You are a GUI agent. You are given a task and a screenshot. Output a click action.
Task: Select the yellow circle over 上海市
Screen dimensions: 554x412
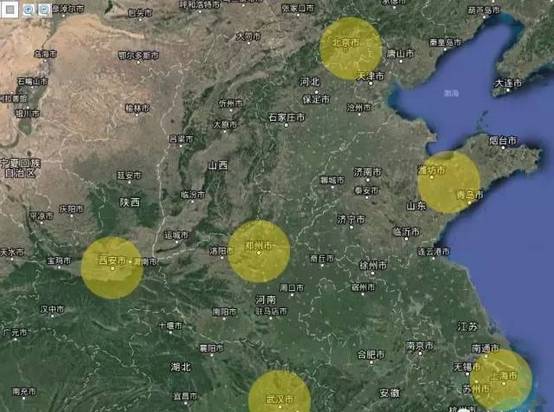pyautogui.click(x=501, y=379)
